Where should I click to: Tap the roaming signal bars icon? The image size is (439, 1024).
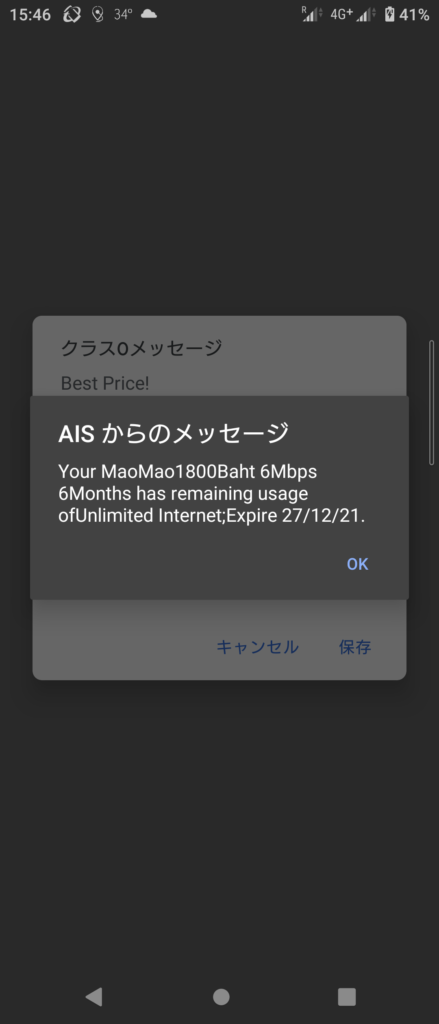pos(312,14)
